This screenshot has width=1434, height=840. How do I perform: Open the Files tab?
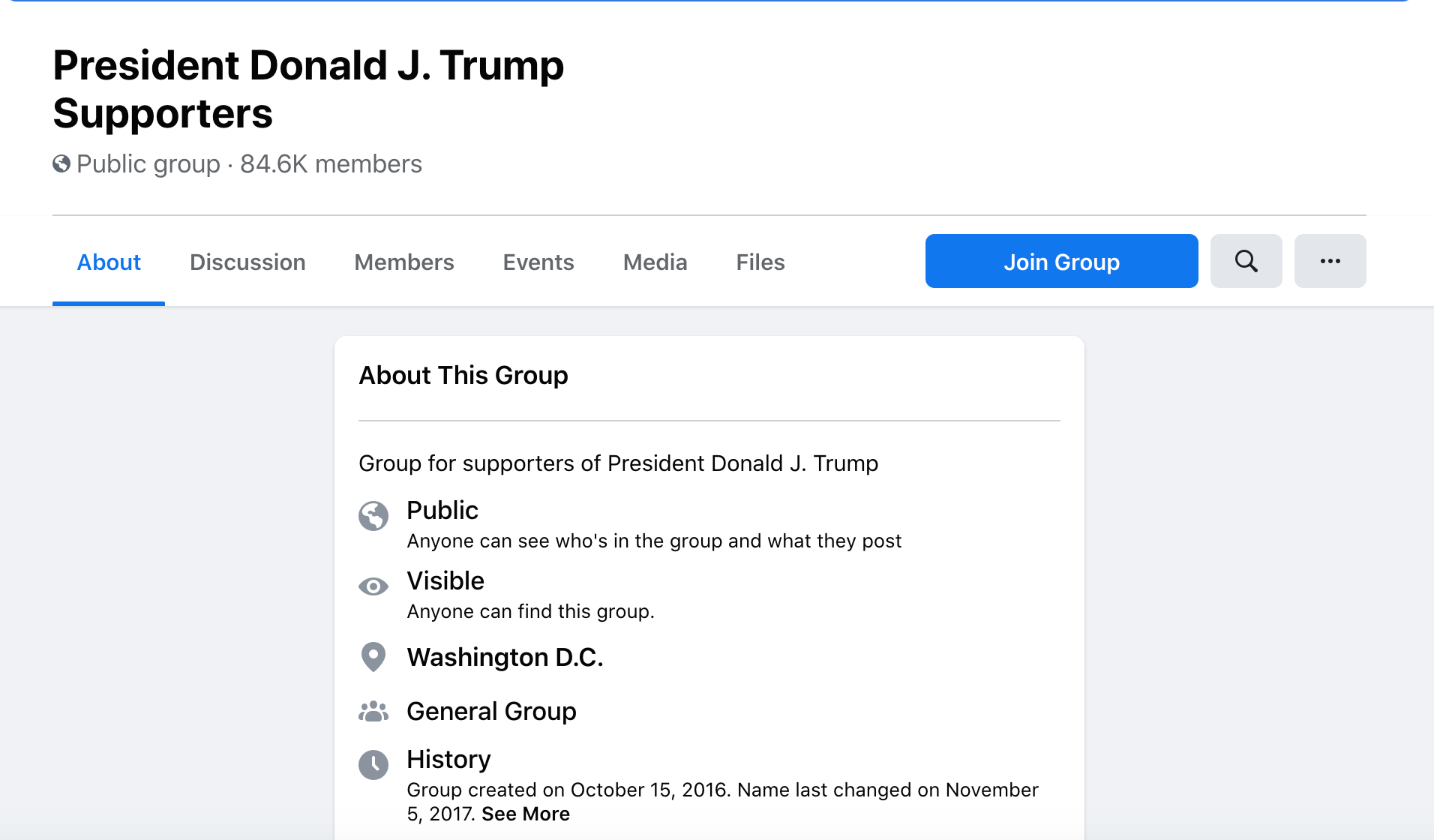click(x=760, y=262)
